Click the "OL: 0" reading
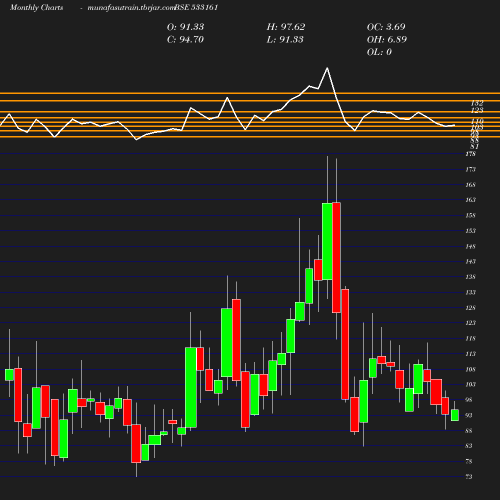 (x=379, y=52)
